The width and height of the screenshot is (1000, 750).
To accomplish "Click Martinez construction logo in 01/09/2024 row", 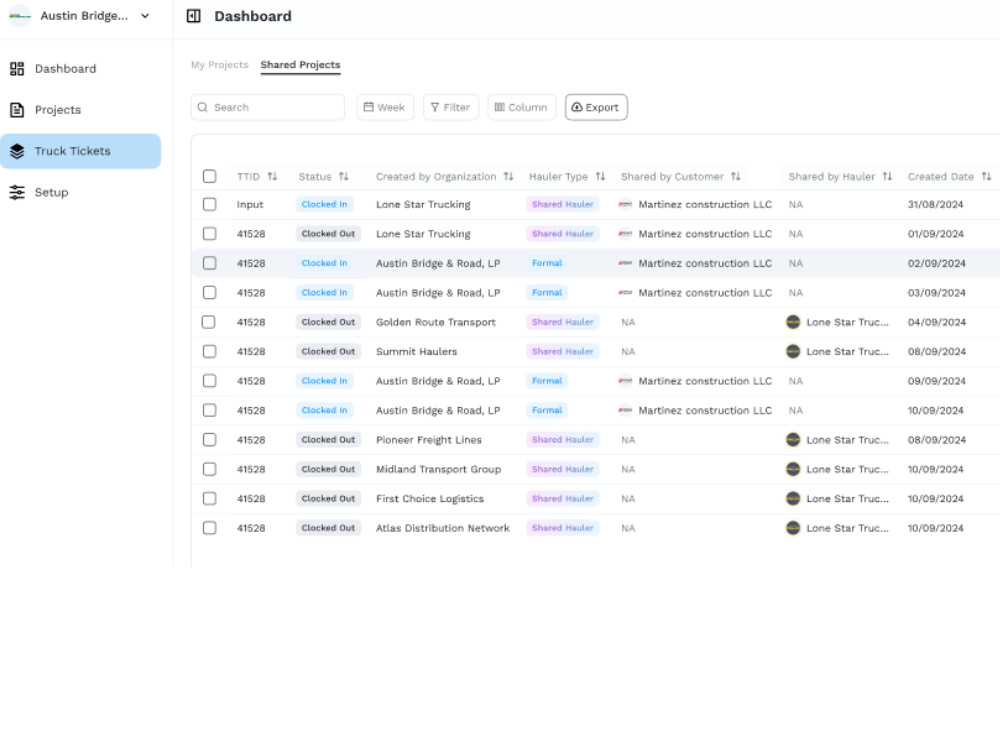I will click(625, 234).
